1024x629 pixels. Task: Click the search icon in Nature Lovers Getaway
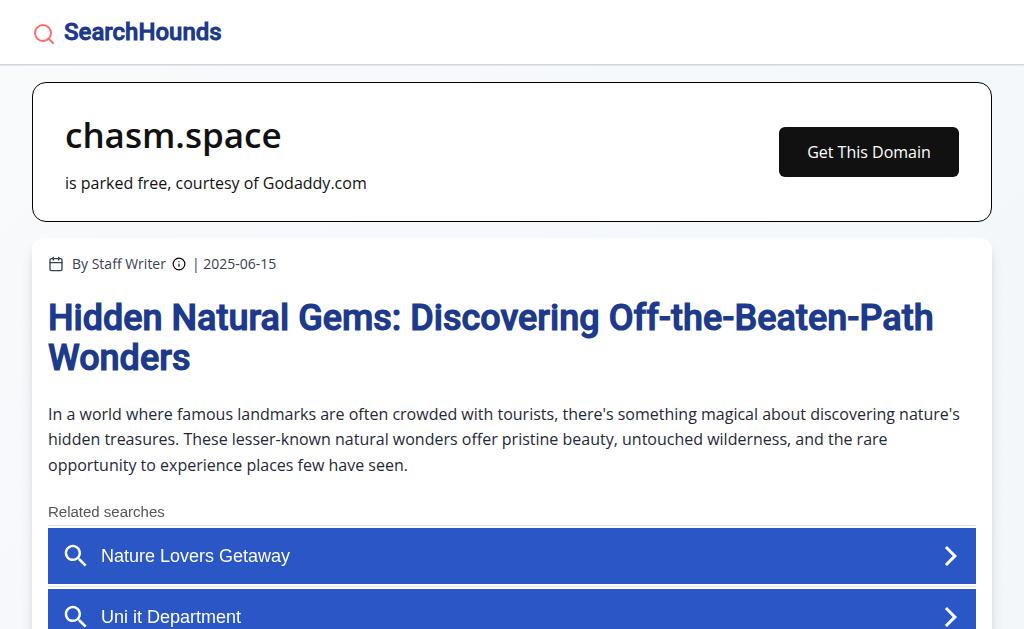pyautogui.click(x=75, y=556)
